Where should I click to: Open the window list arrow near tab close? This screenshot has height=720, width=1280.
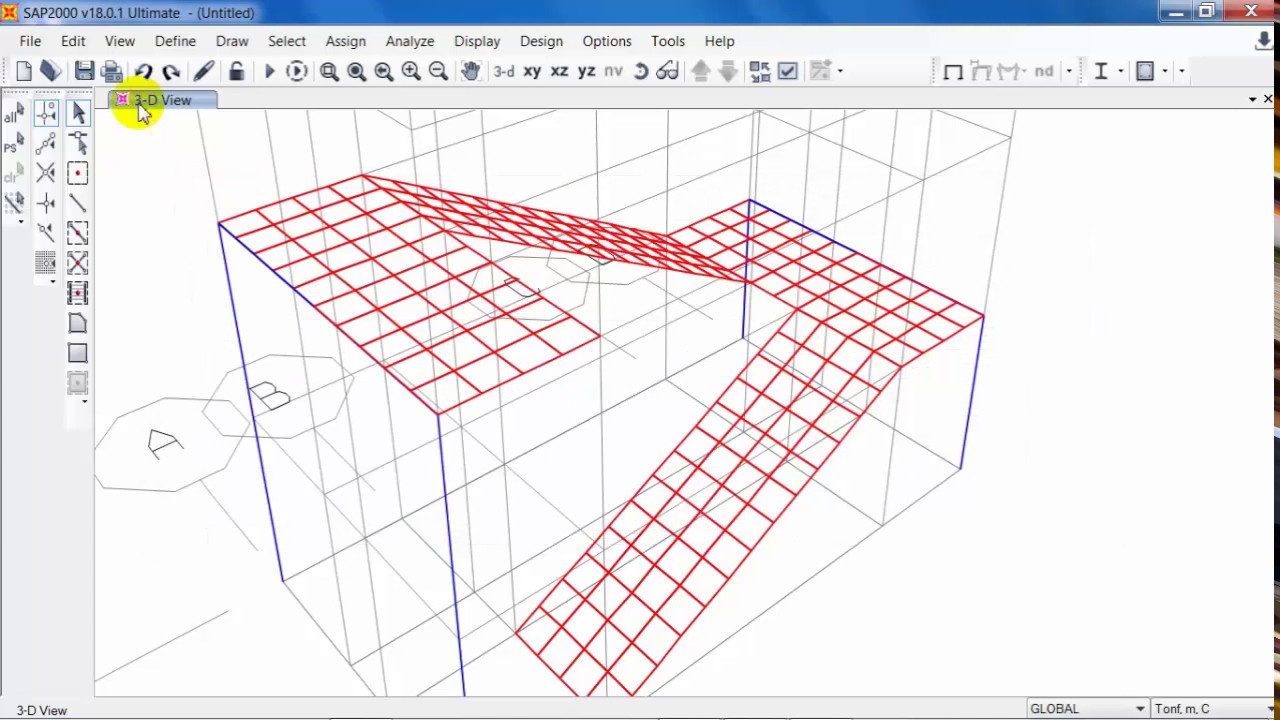(x=1252, y=100)
